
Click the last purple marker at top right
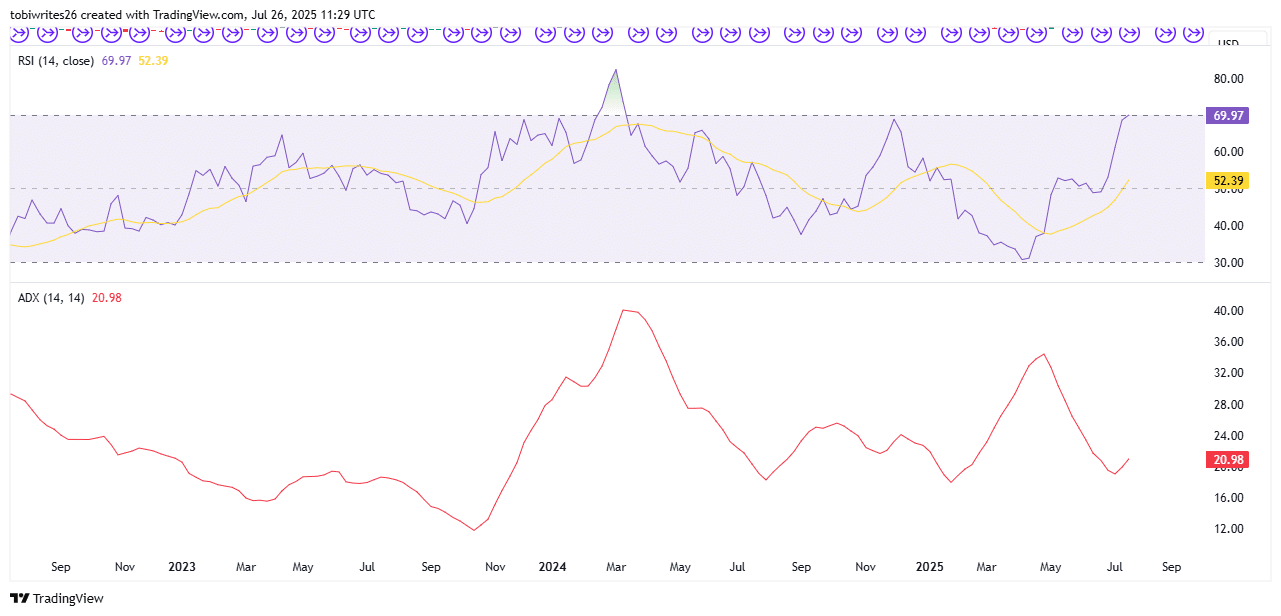[1193, 33]
